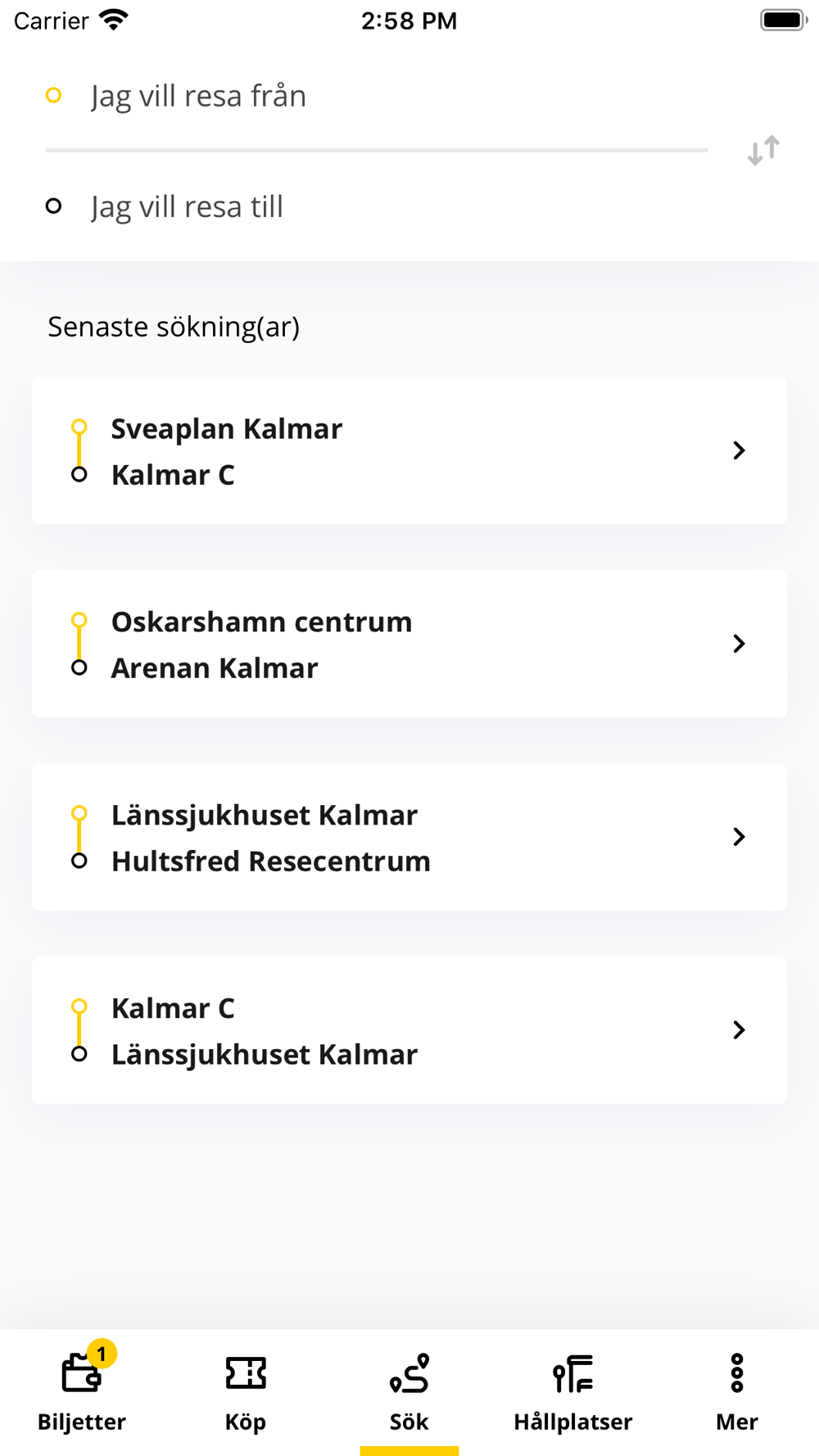Select the Sök route icon
This screenshot has width=819, height=1456.
[409, 1372]
